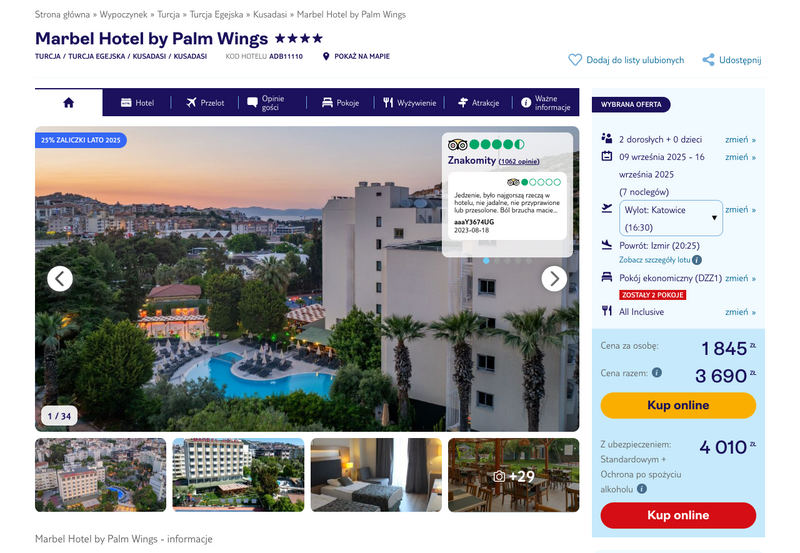Click the yellow Kup online button
Image resolution: width=800 pixels, height=553 pixels.
coord(678,405)
